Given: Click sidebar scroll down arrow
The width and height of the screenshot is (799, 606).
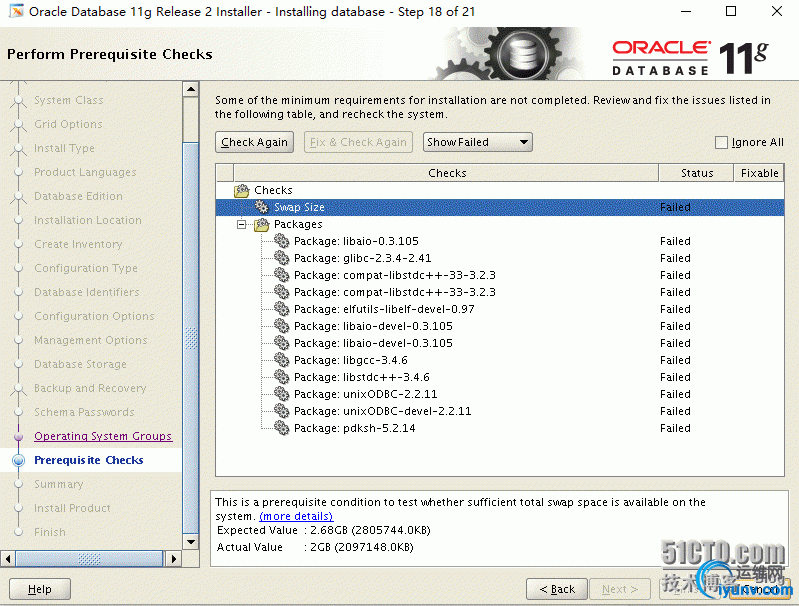Looking at the screenshot, I should click(191, 542).
